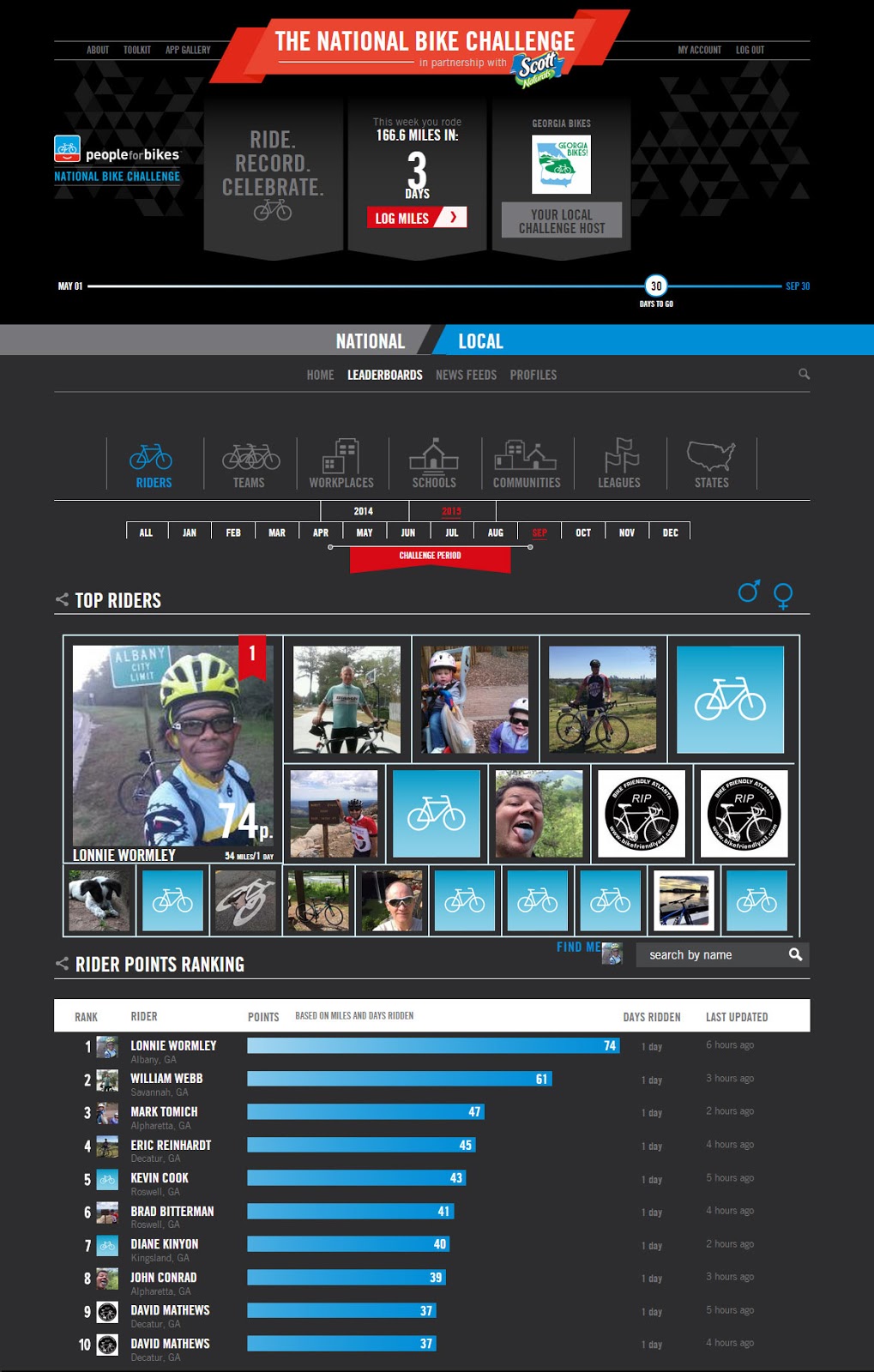
Task: Open Eric Reinhardt's rider name
Action: pos(171,1145)
